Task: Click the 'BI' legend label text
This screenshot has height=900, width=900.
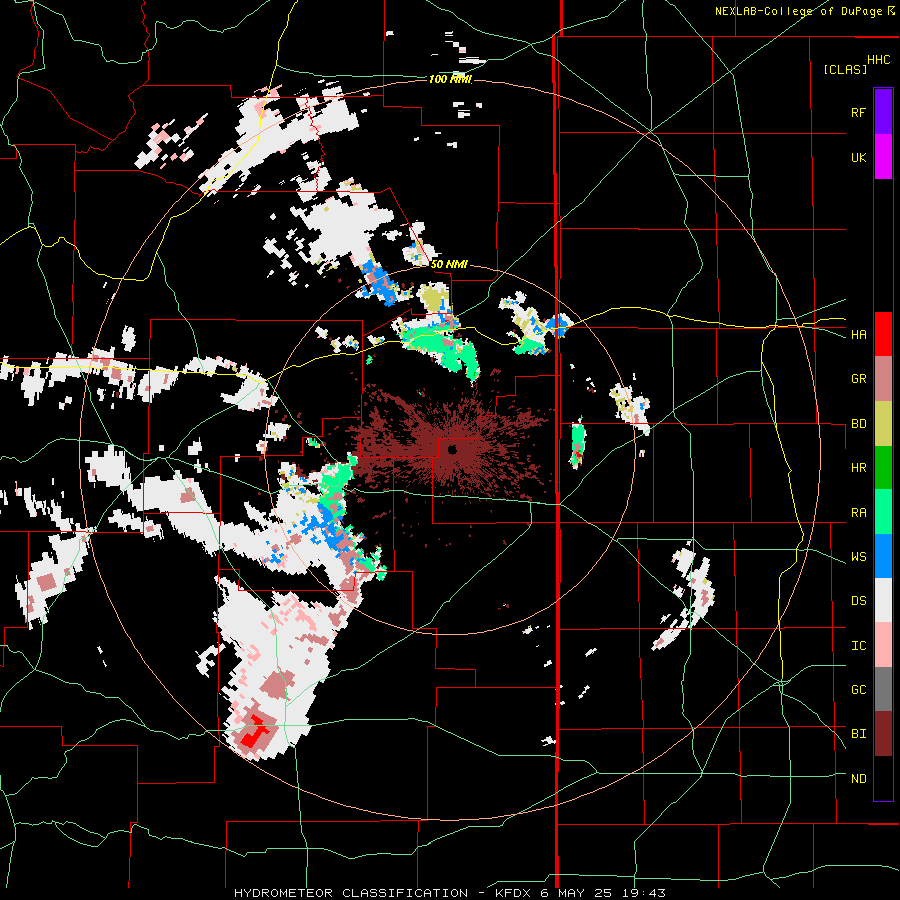Action: pos(858,734)
